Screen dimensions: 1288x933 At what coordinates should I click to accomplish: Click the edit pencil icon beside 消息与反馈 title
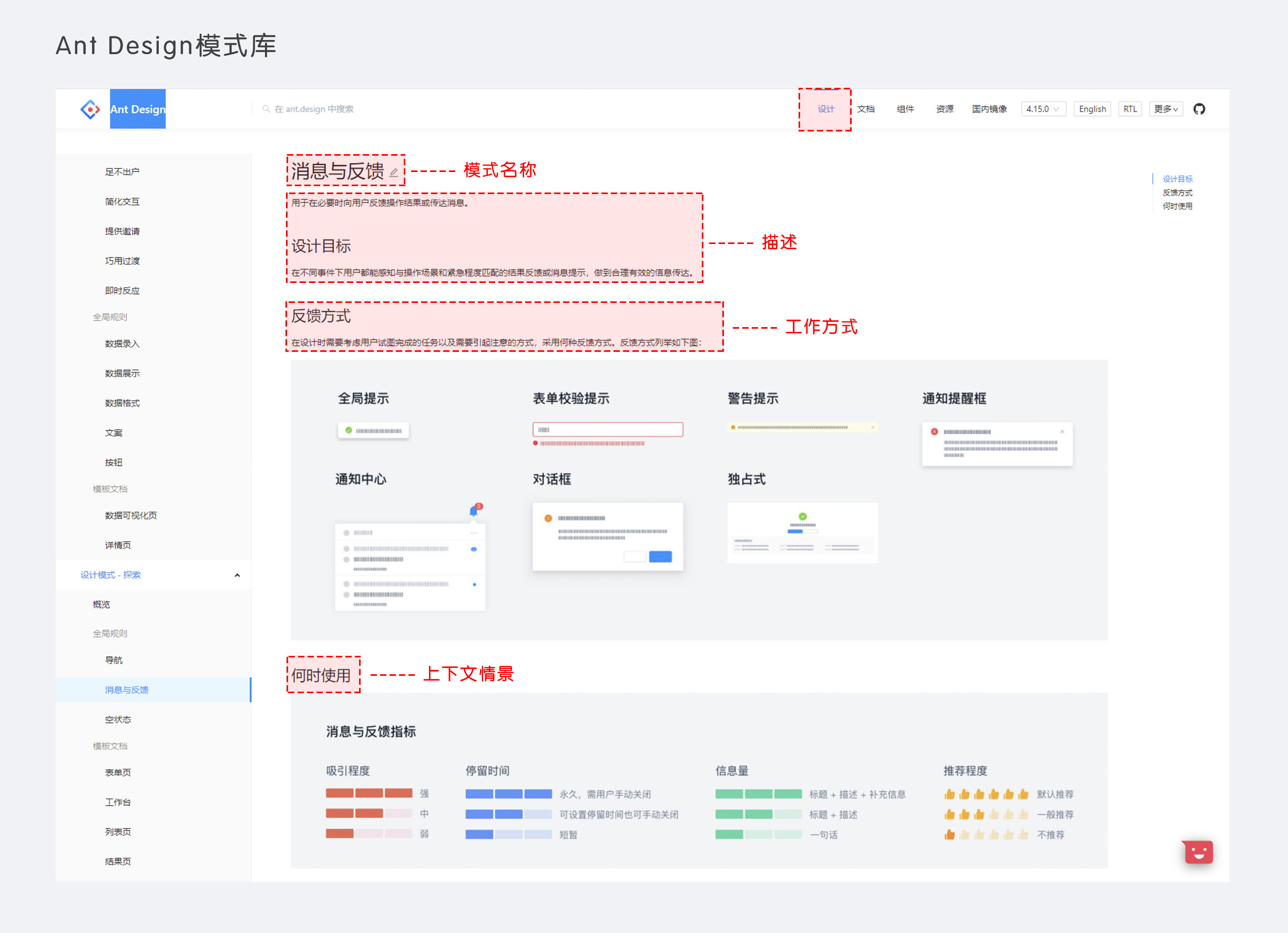tap(394, 172)
